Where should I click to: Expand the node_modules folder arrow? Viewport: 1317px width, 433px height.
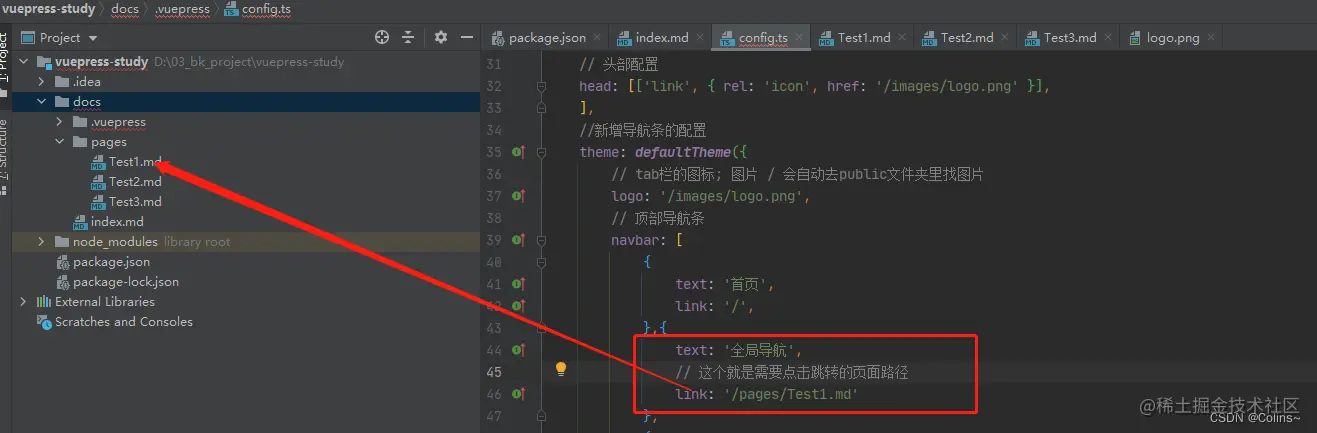coord(42,242)
